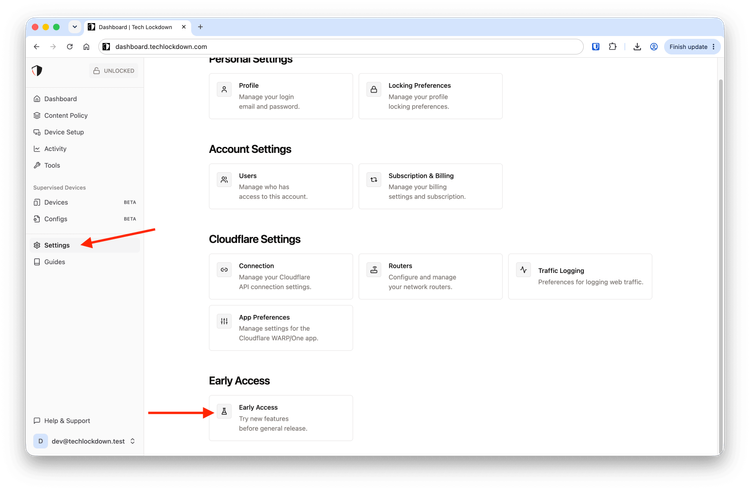Image resolution: width=750 pixels, height=490 pixels.
Task: Click the Traffic Logging pulse icon
Action: [523, 270]
